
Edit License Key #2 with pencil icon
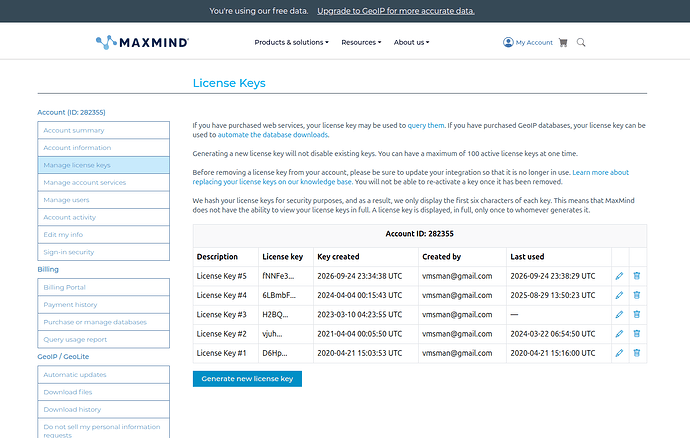[x=619, y=334]
